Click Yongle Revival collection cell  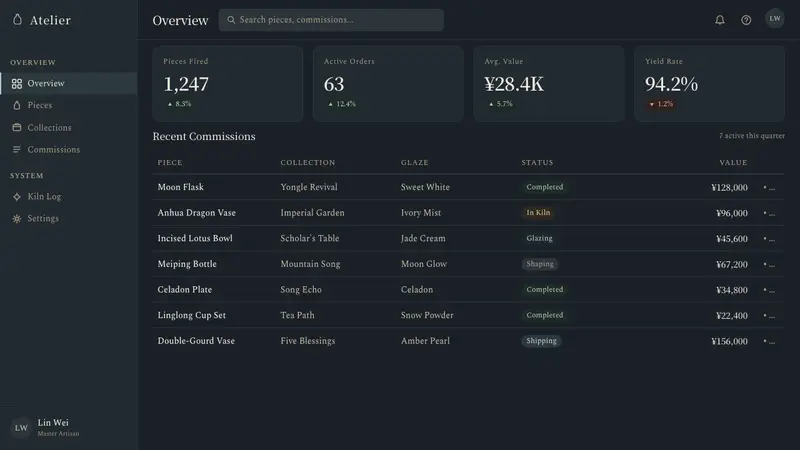[309, 187]
